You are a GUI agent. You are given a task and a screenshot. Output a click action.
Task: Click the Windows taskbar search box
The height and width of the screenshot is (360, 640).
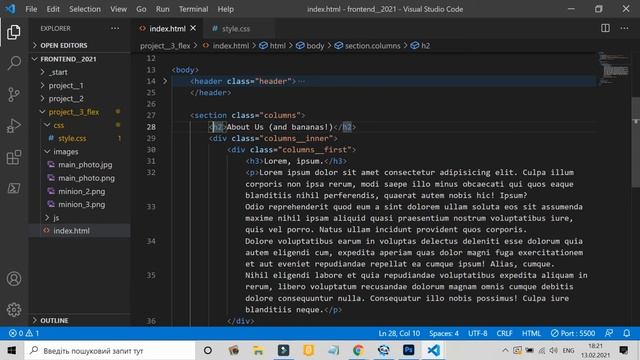click(x=110, y=350)
